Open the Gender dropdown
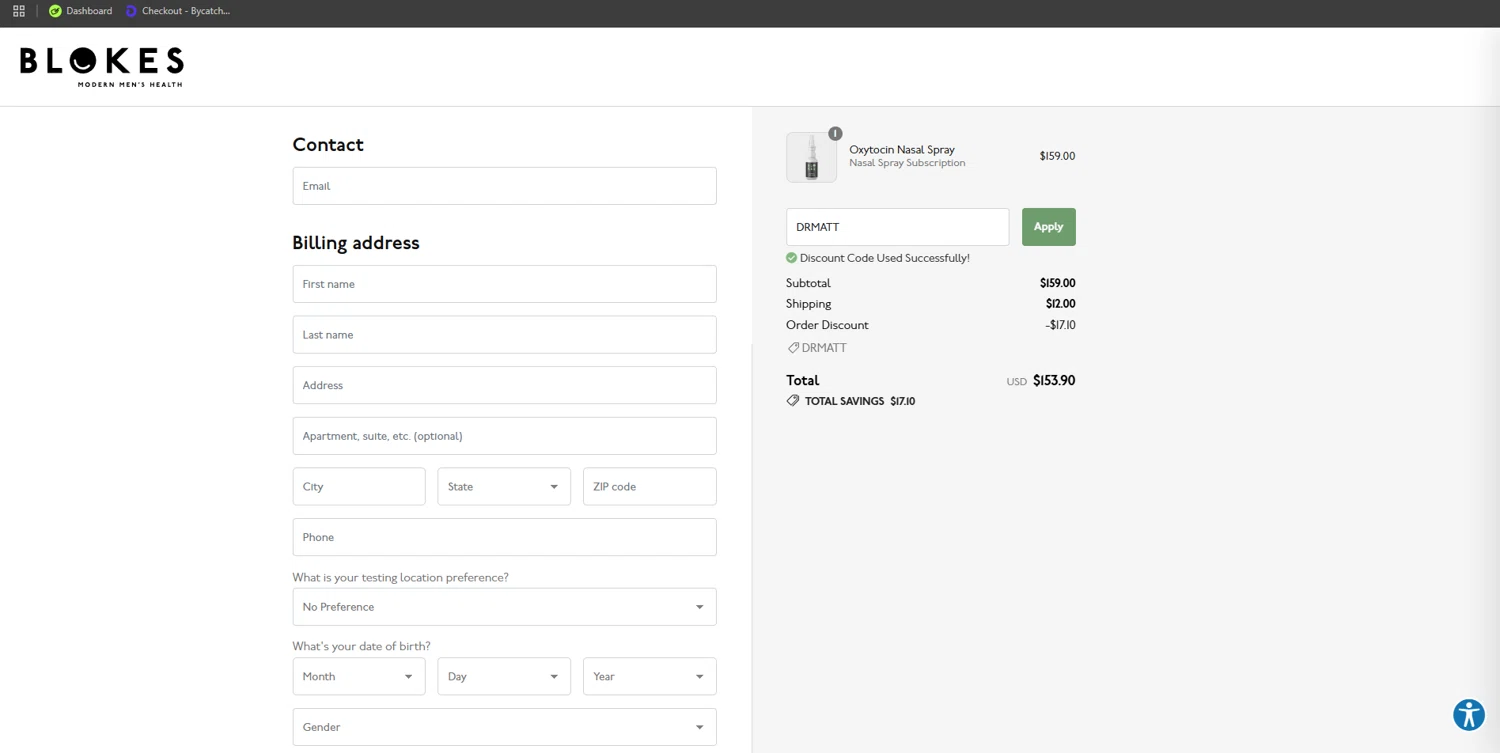The width and height of the screenshot is (1500, 753). click(504, 727)
